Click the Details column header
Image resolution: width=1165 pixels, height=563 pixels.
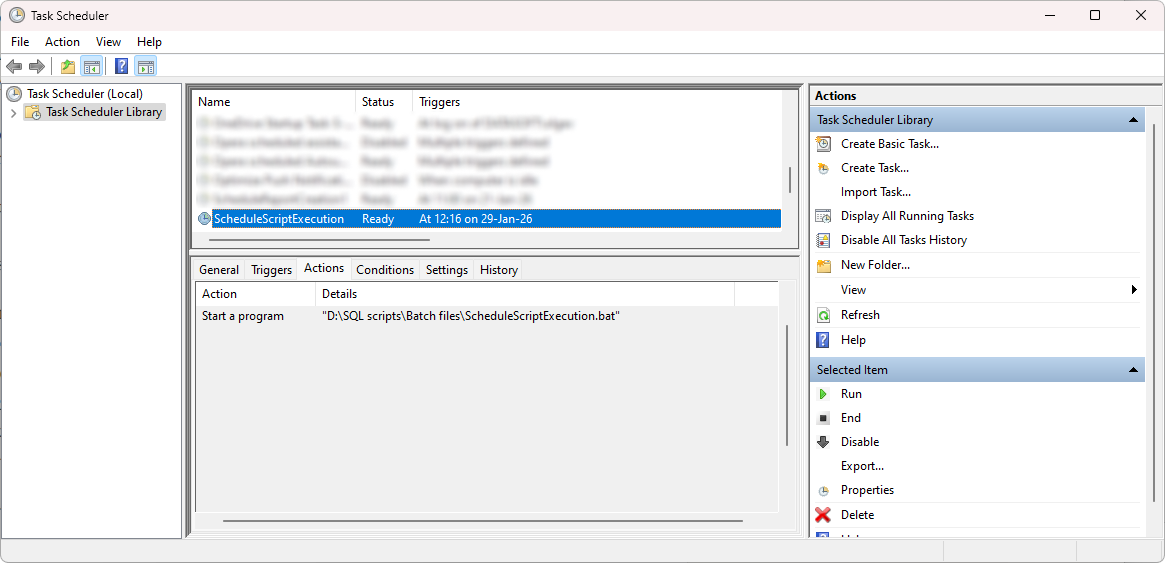tap(525, 294)
